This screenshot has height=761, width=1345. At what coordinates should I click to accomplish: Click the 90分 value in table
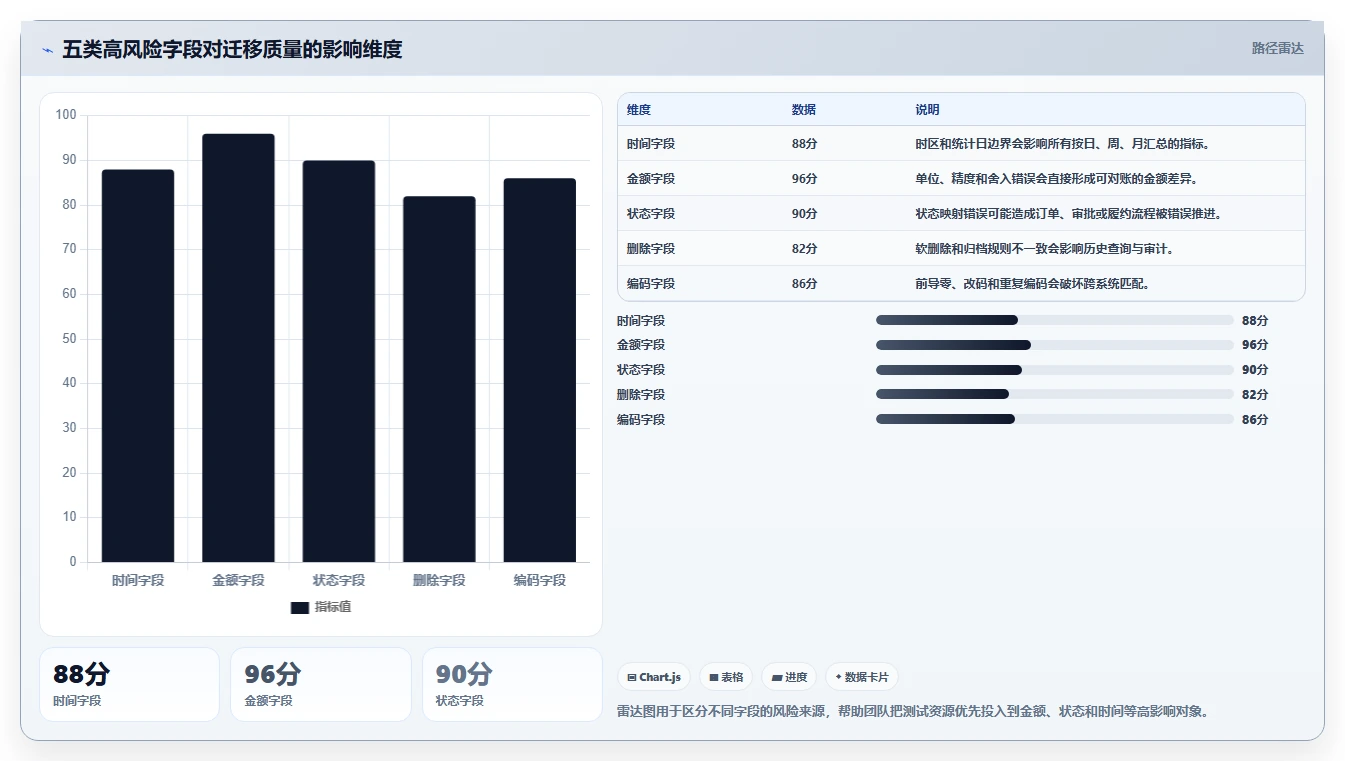[804, 214]
